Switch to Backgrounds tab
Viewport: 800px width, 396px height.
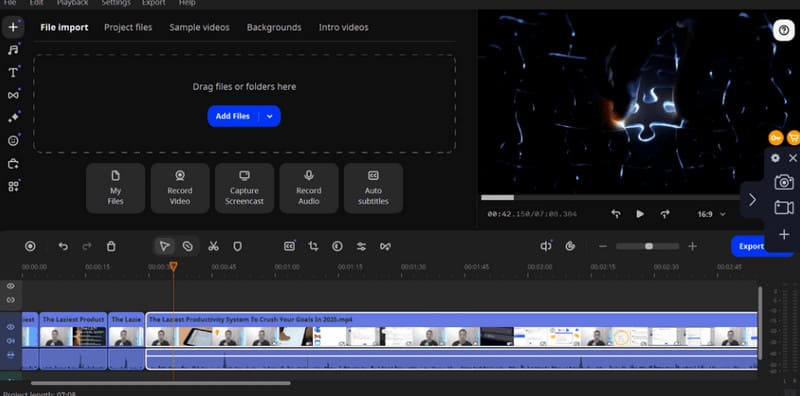click(274, 28)
